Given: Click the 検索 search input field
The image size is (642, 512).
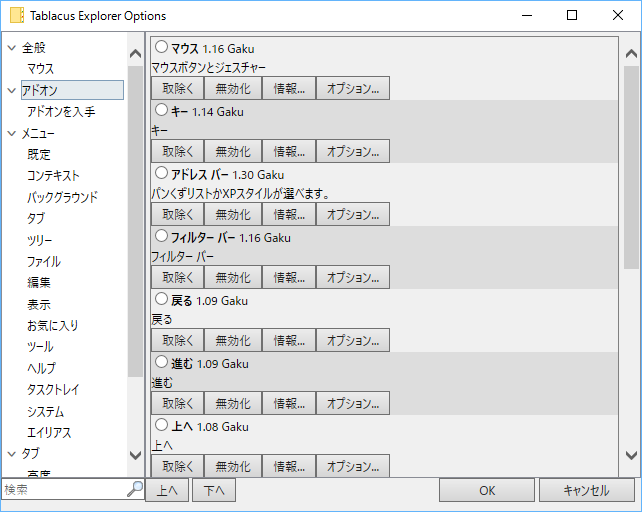Looking at the screenshot, I should 65,489.
